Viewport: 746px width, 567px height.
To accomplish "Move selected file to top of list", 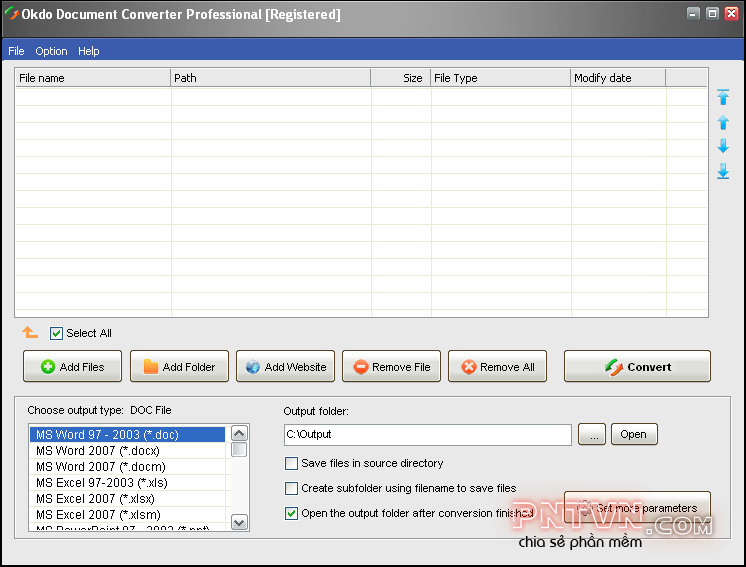I will [723, 97].
